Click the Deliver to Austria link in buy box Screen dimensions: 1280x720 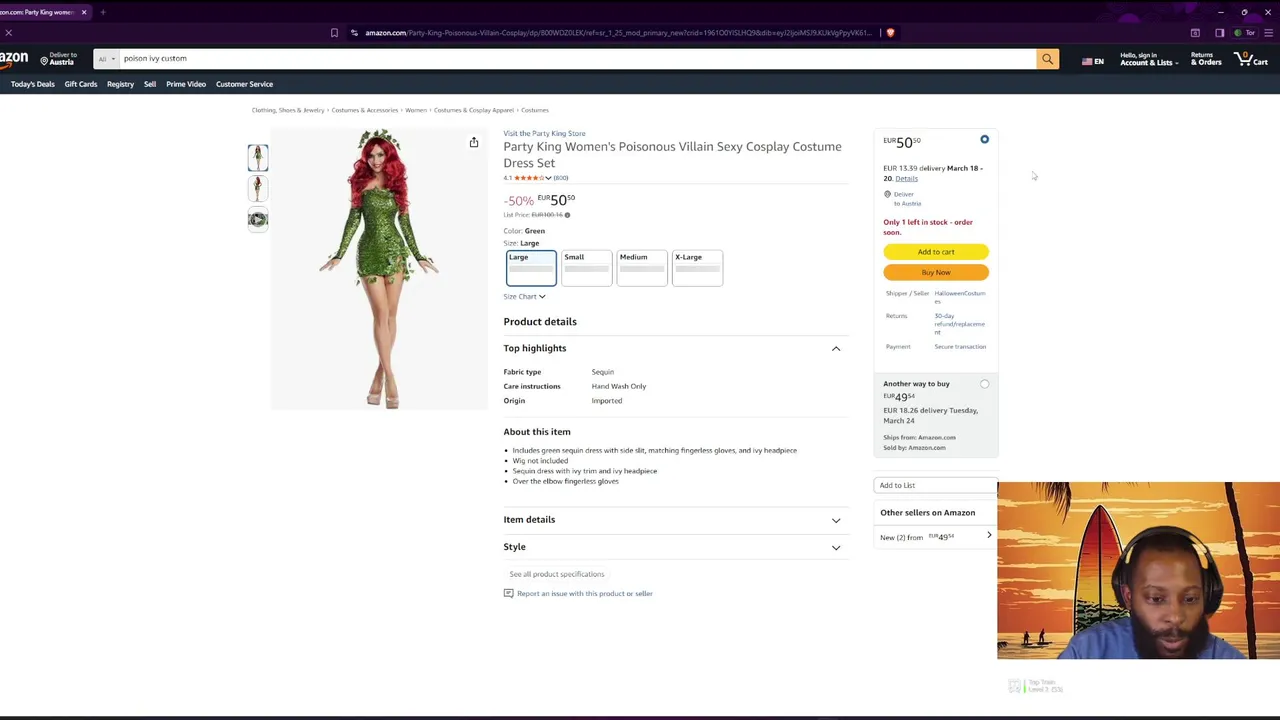(x=906, y=199)
